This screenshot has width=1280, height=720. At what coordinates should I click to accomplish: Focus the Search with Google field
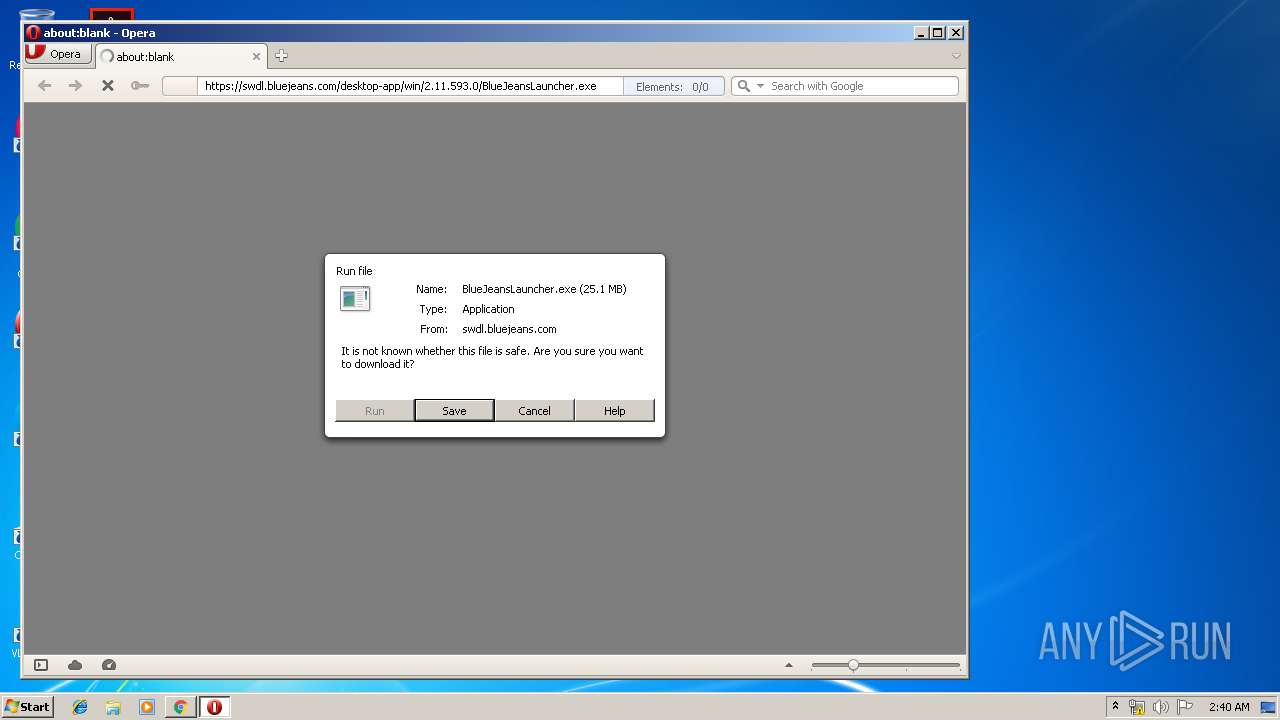click(862, 86)
